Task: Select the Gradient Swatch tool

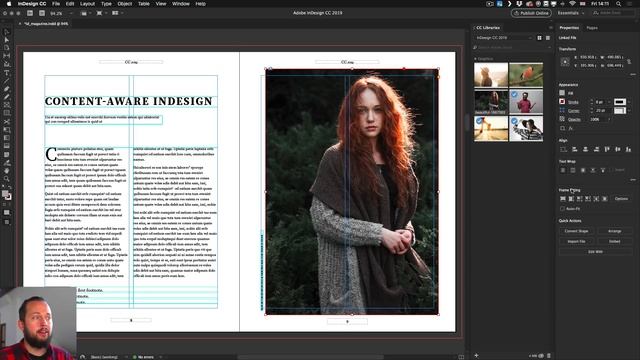Action: pos(7,138)
